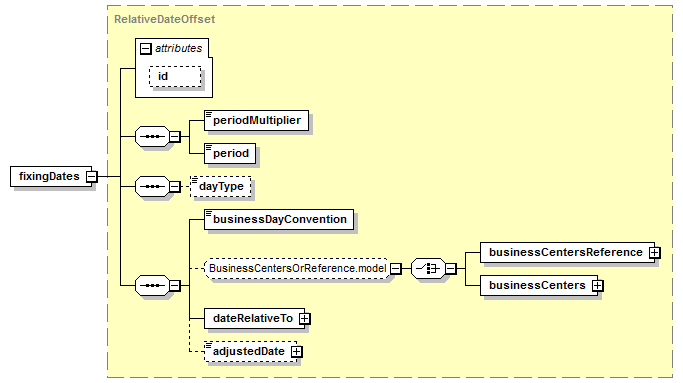Expand the dateRelativeTo element
The image size is (683, 383).
304,319
